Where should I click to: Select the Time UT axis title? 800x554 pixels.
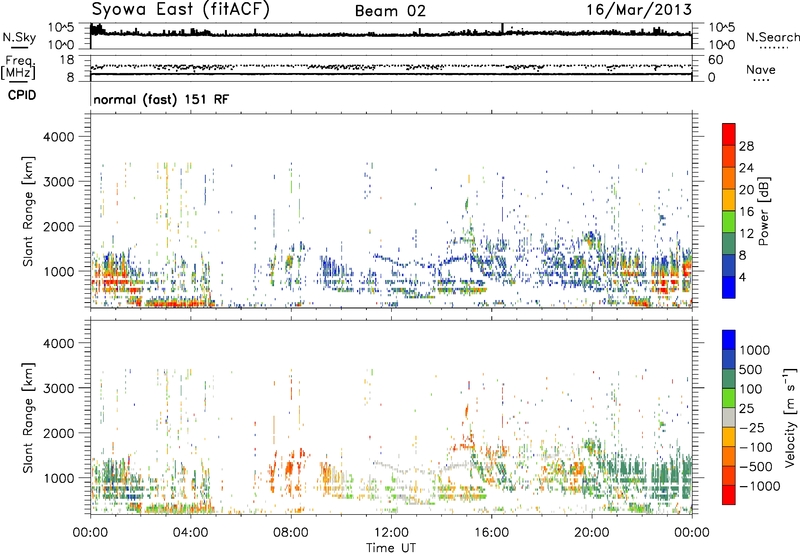tap(391, 548)
